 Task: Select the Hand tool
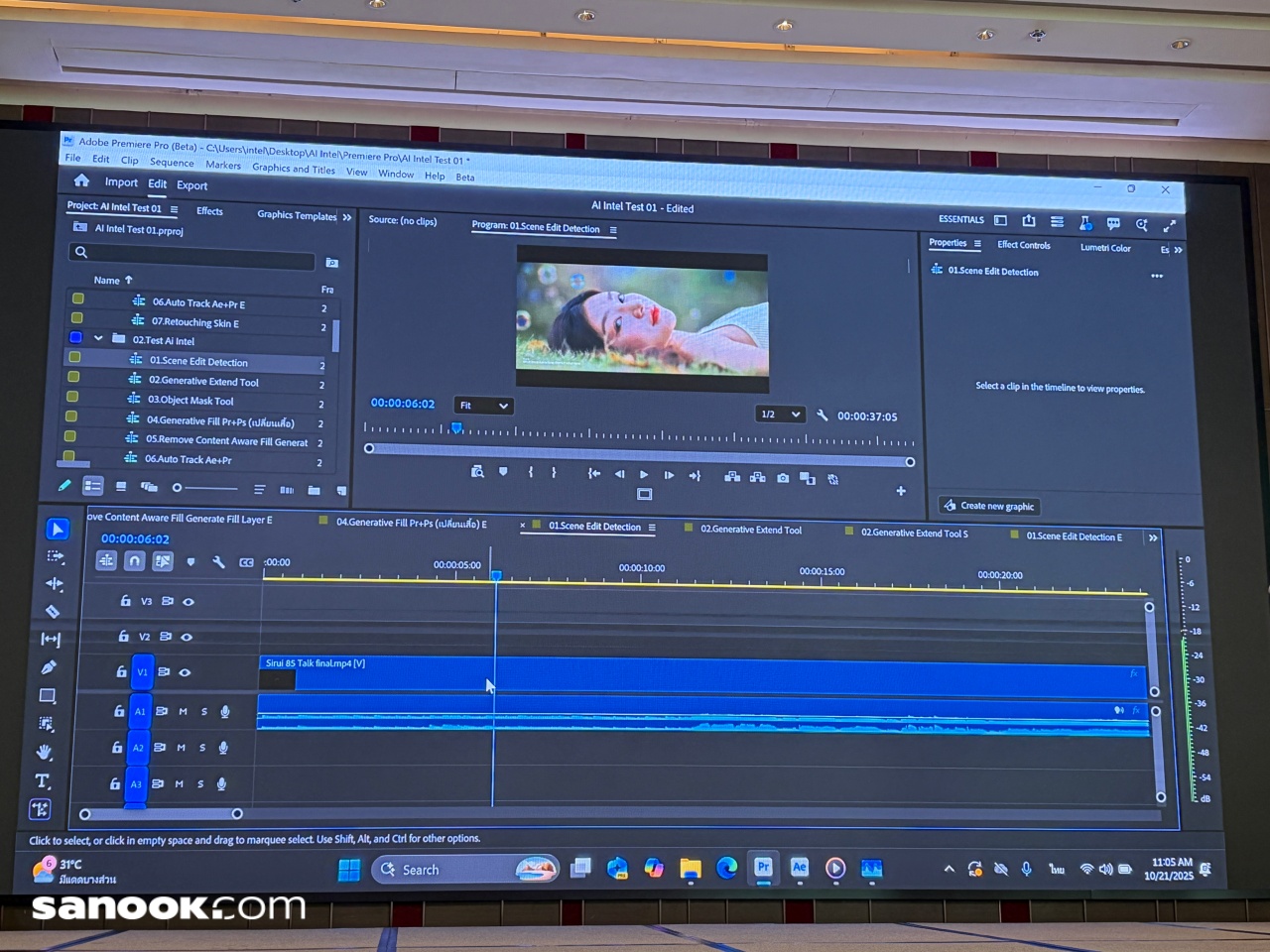click(x=45, y=753)
